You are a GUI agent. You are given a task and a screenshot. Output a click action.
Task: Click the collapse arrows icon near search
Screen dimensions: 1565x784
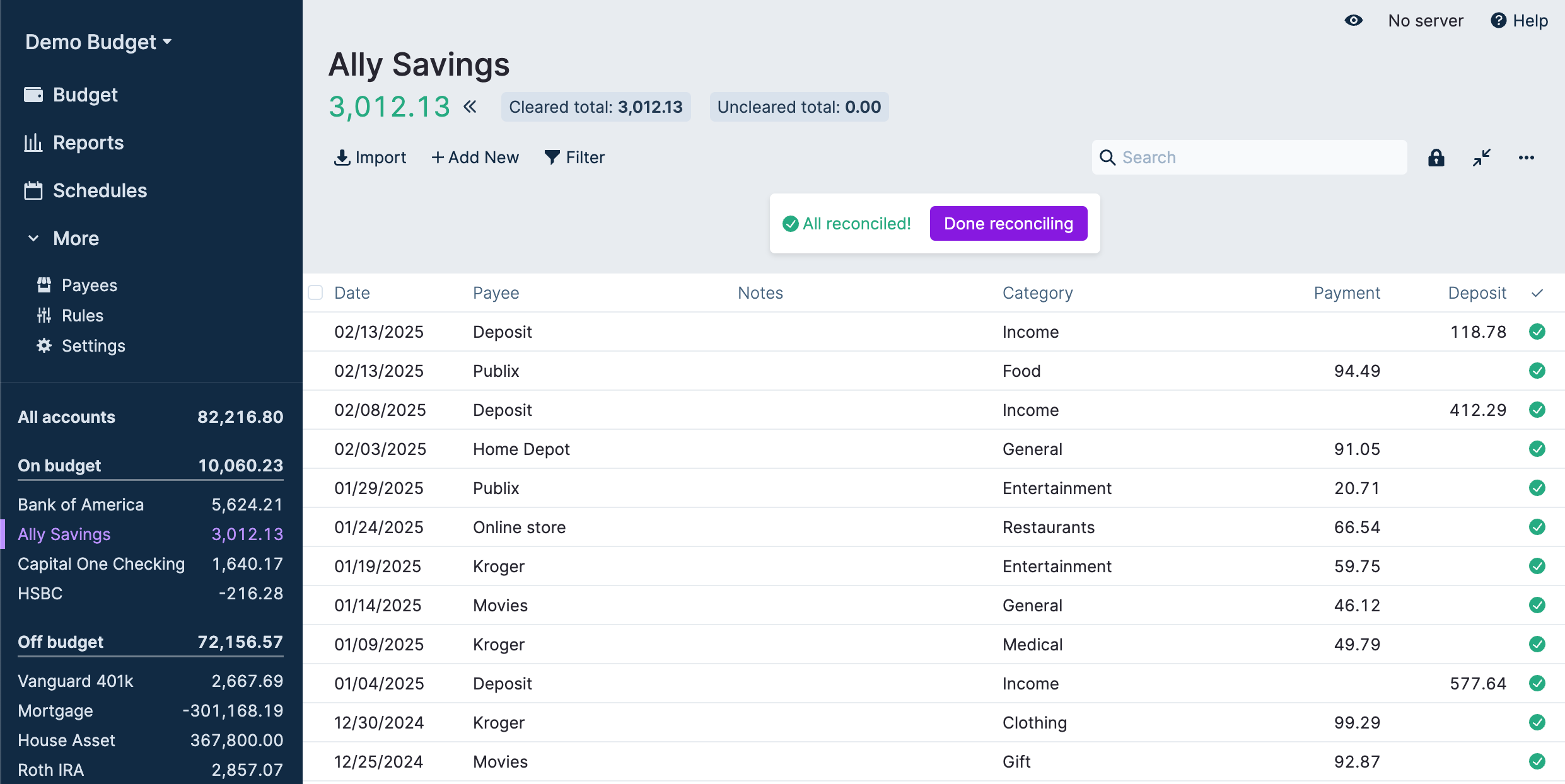pyautogui.click(x=1481, y=158)
